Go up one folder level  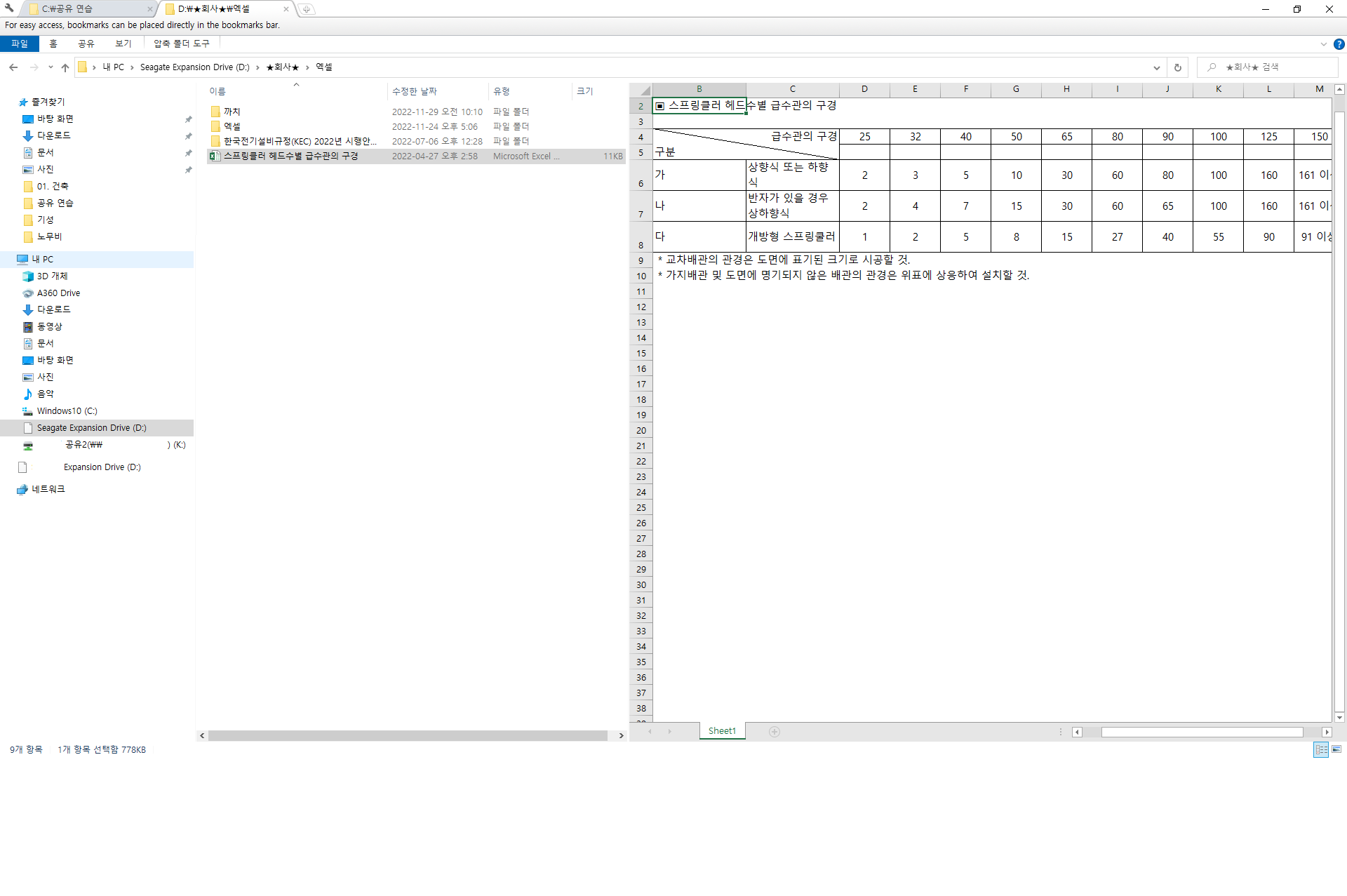tap(65, 67)
